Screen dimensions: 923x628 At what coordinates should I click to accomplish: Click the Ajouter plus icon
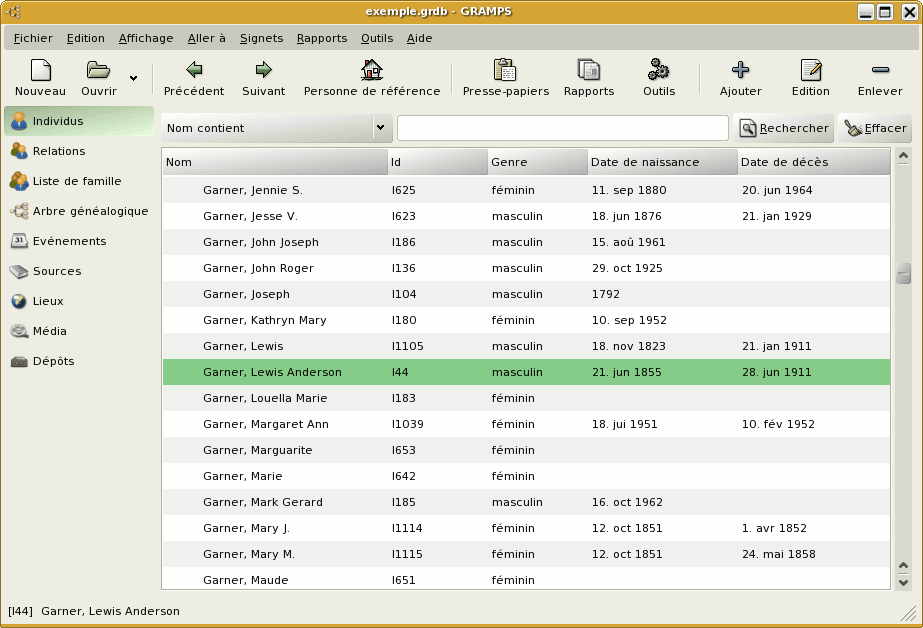pyautogui.click(x=740, y=71)
